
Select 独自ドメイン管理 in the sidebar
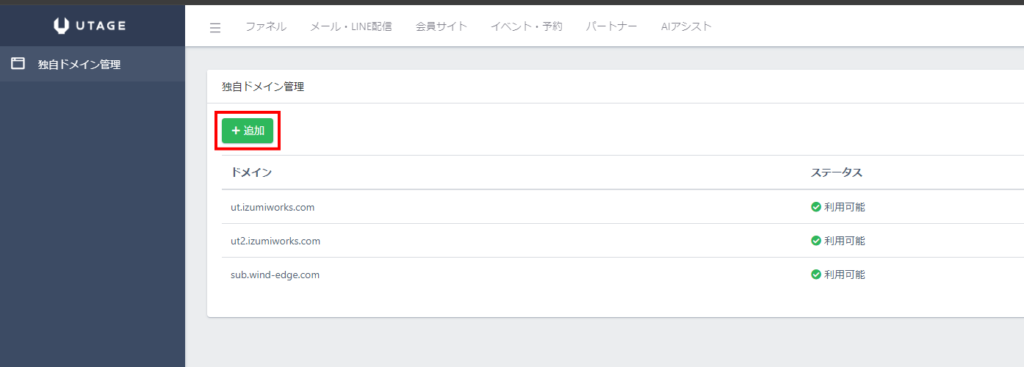92,64
